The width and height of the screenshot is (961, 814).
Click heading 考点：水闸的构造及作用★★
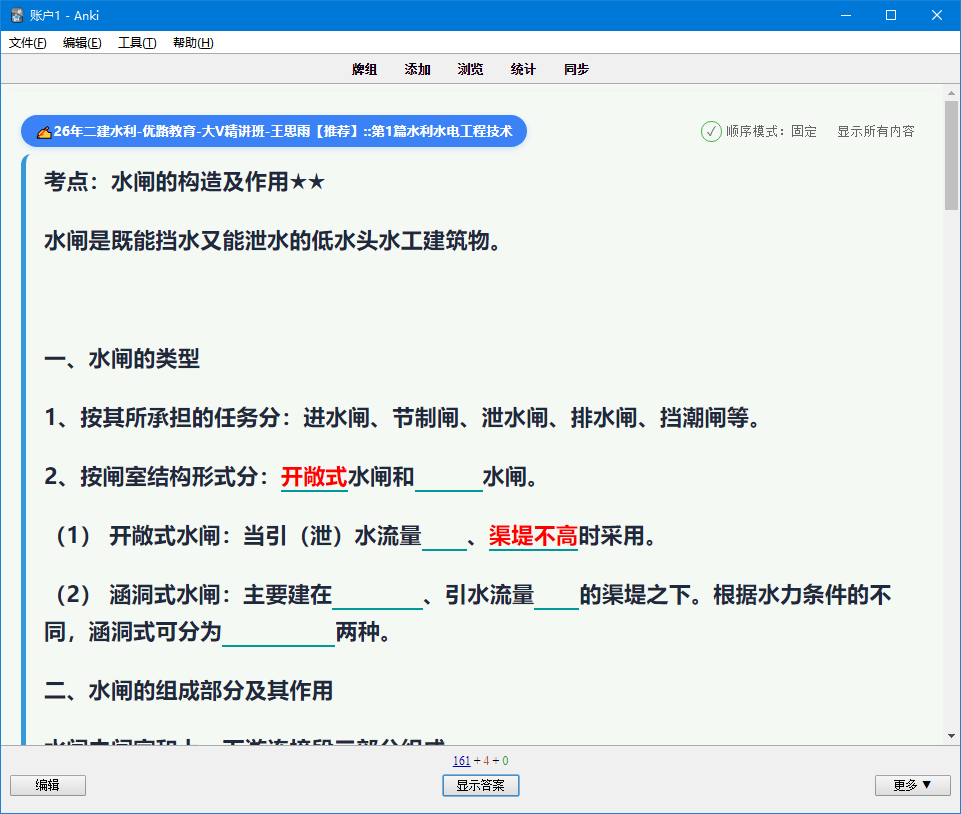pos(184,182)
